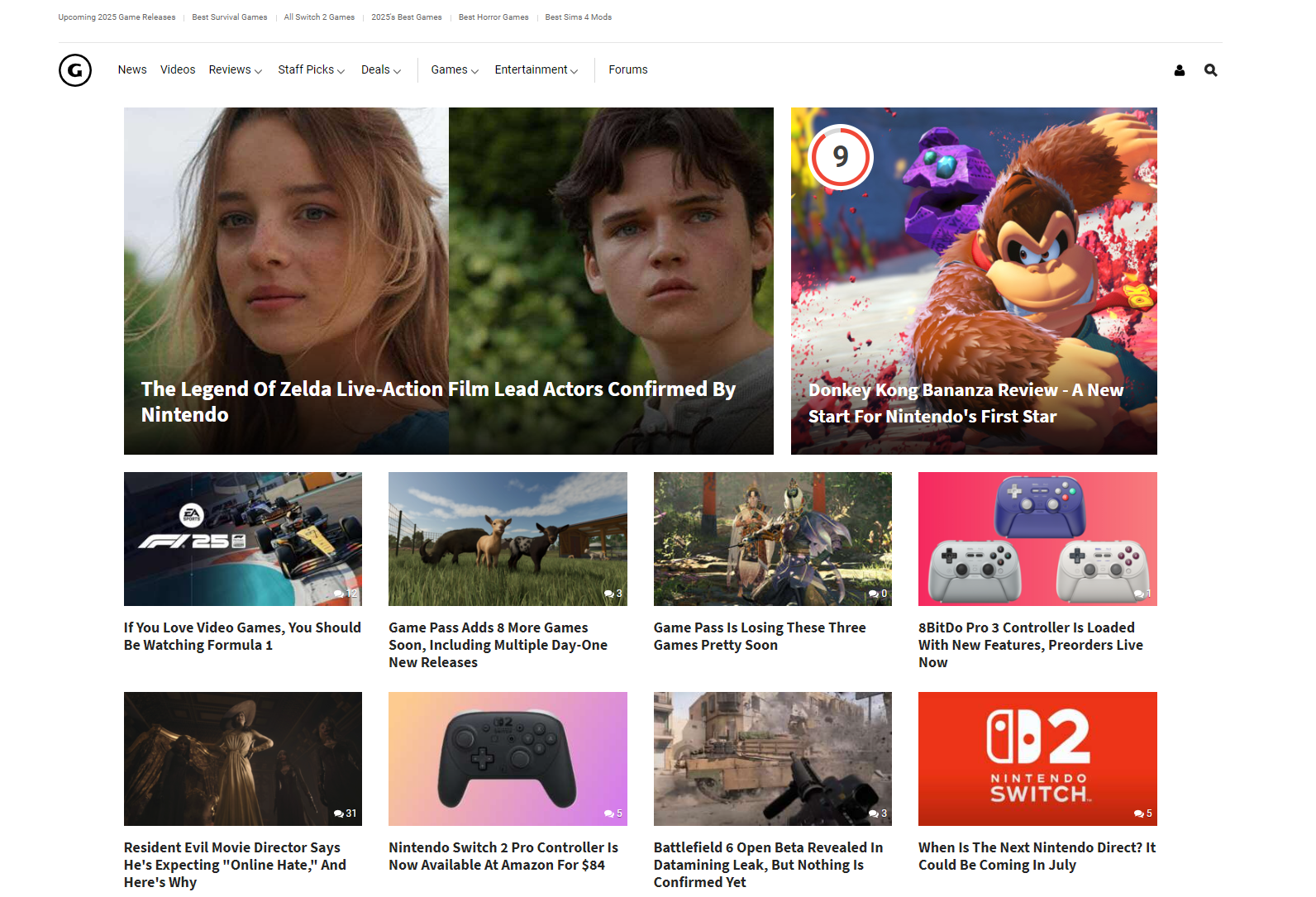Expand the Staff Picks dropdown
The height and width of the screenshot is (897, 1316).
click(312, 70)
